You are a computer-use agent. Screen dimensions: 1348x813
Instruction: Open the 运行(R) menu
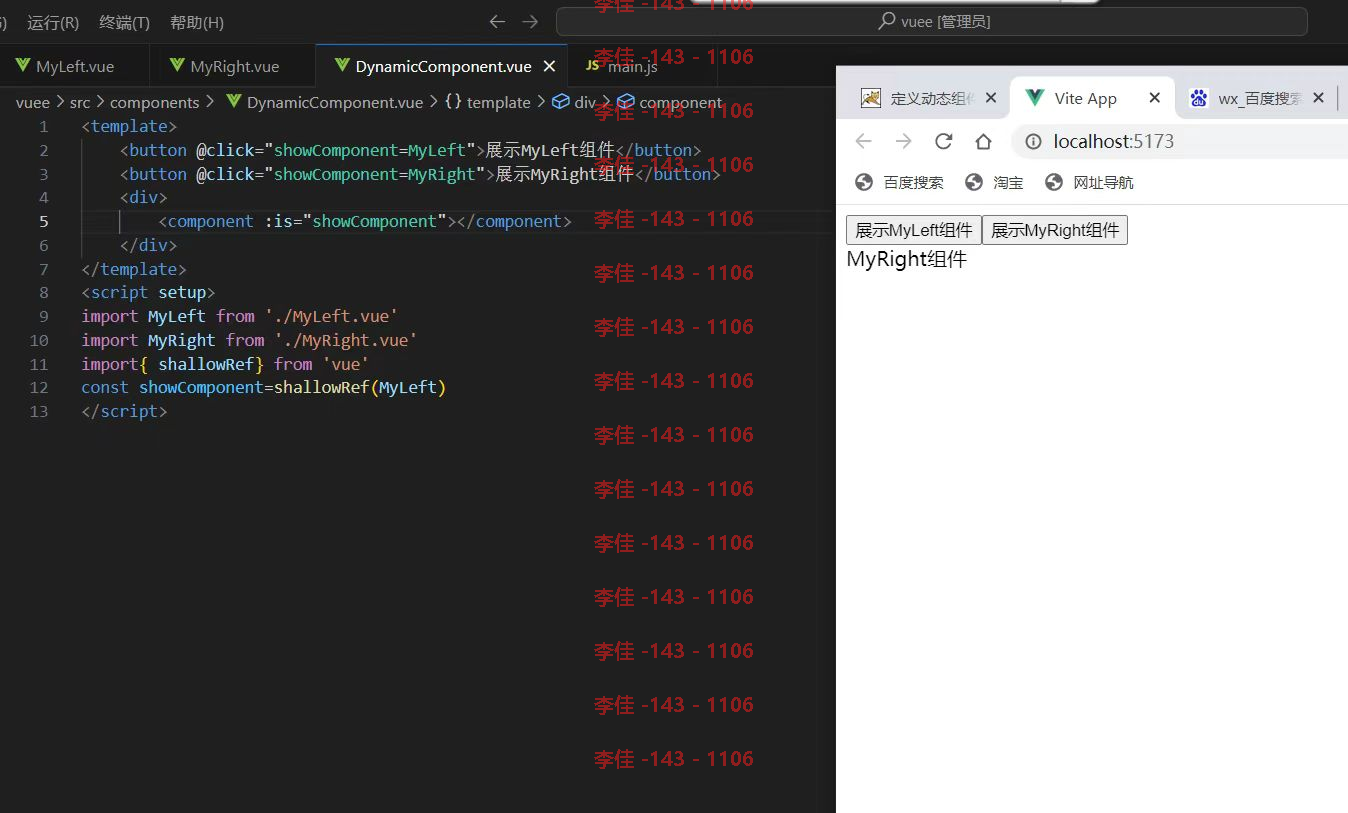pos(53,22)
